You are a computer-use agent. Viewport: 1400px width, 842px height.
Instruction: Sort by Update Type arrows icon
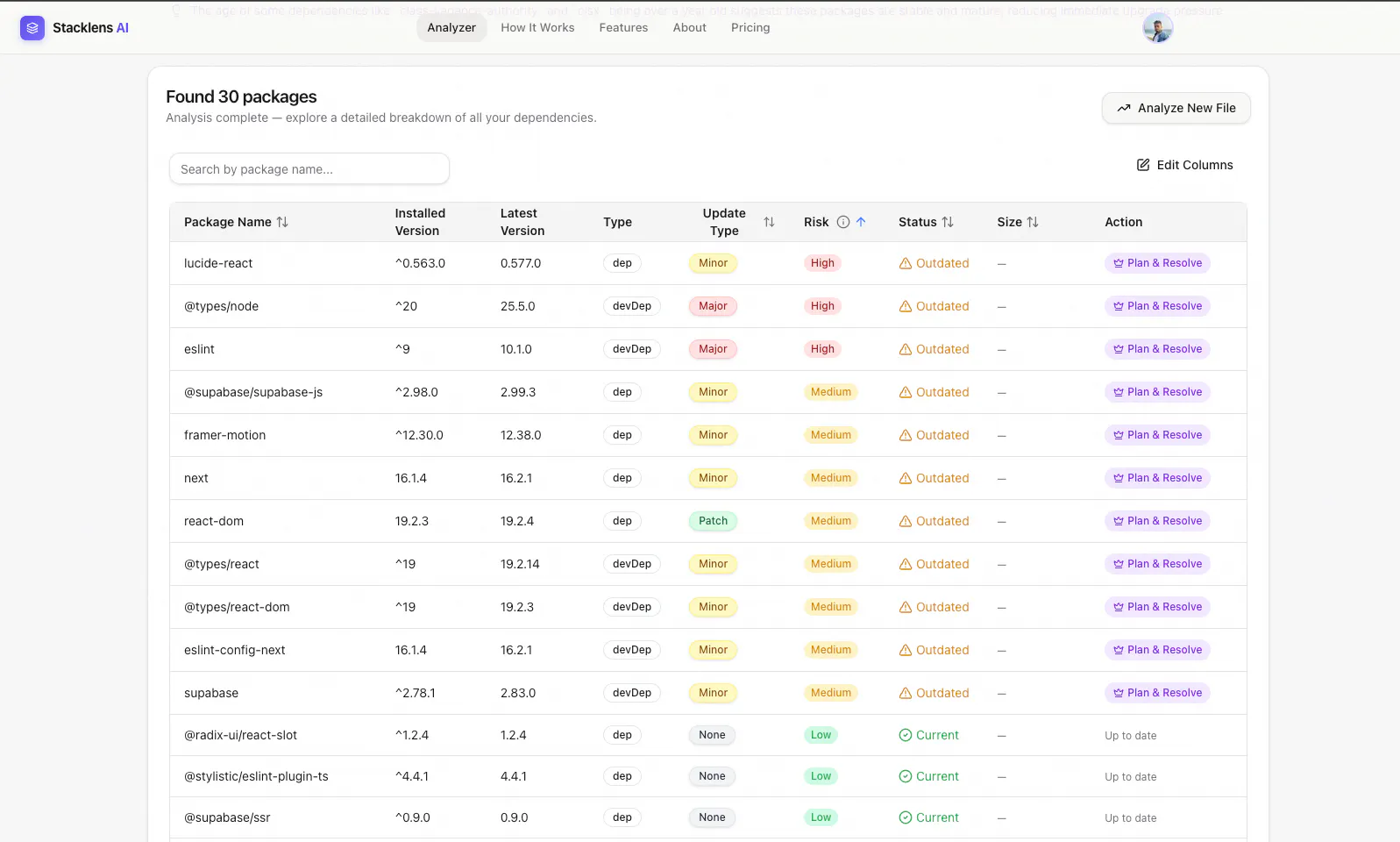(769, 222)
